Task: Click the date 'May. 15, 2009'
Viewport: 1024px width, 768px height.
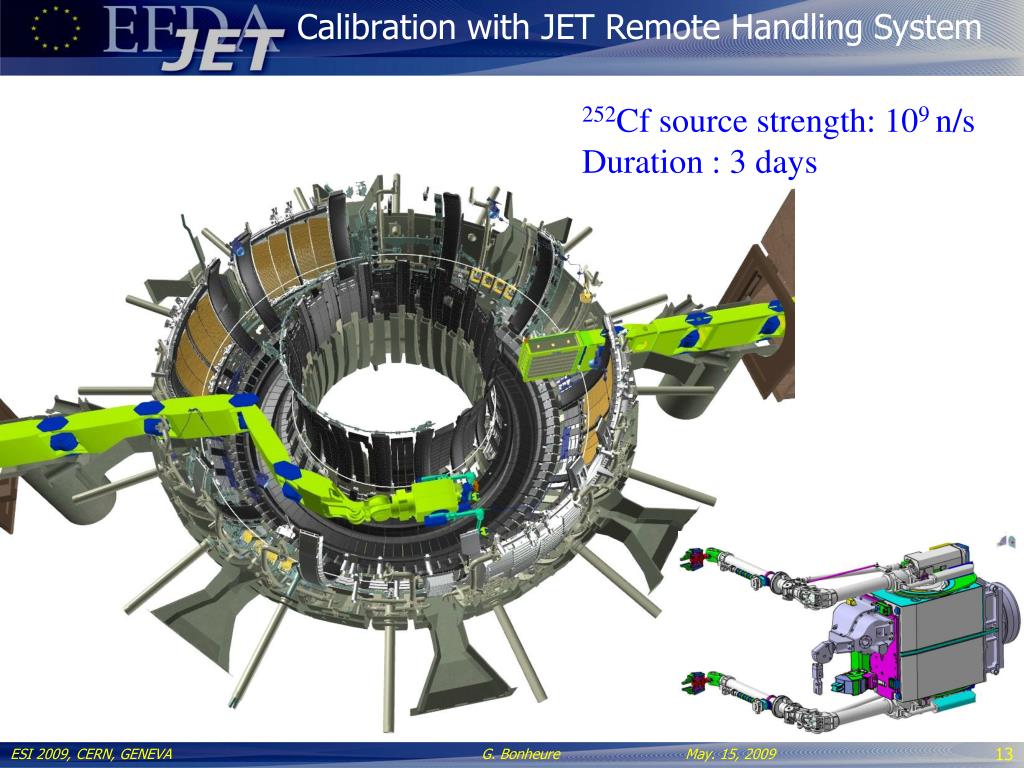Action: [x=731, y=754]
